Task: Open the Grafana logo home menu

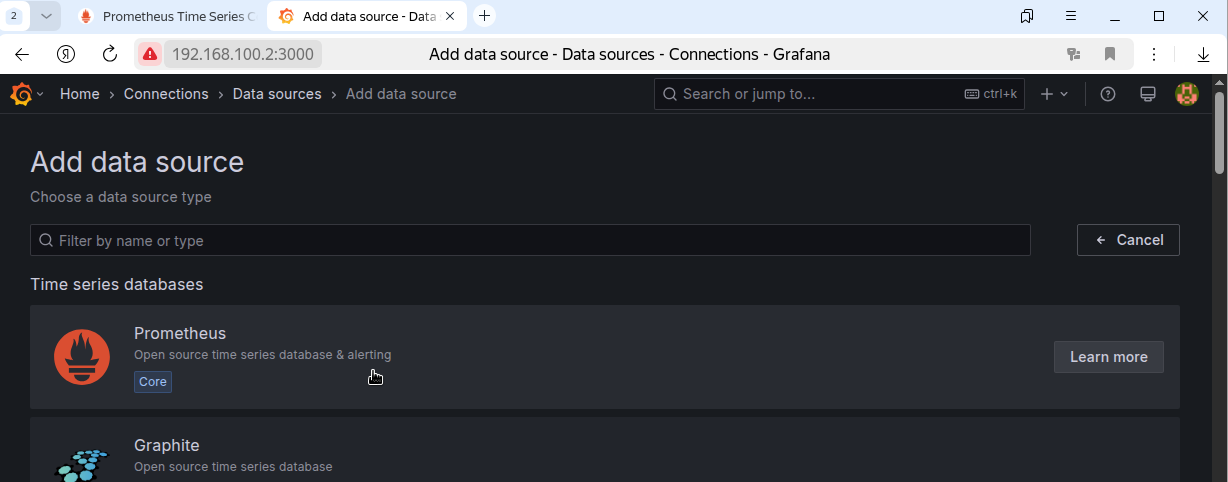Action: click(21, 94)
